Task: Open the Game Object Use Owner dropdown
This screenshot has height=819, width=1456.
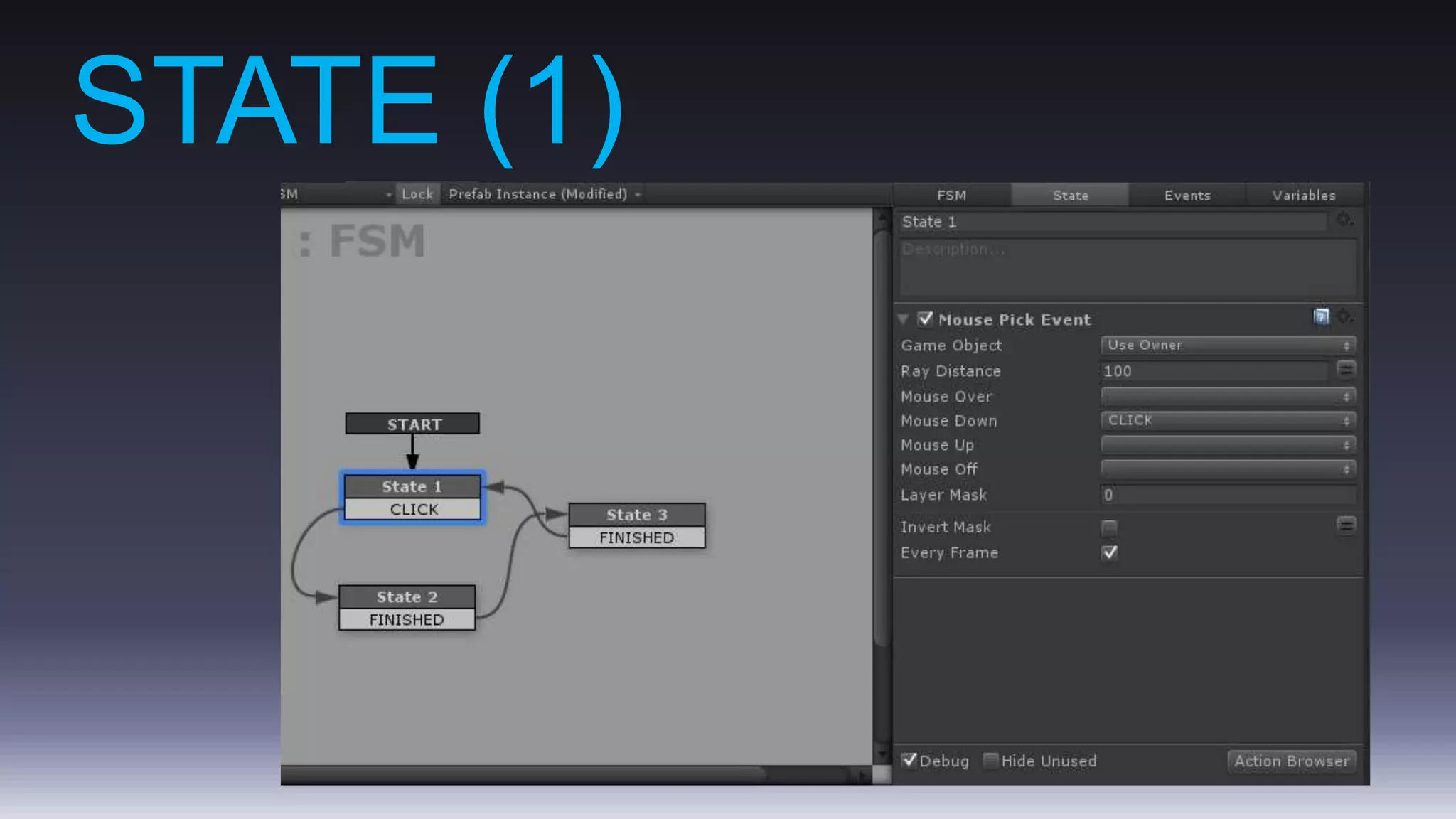Action: click(x=1228, y=346)
